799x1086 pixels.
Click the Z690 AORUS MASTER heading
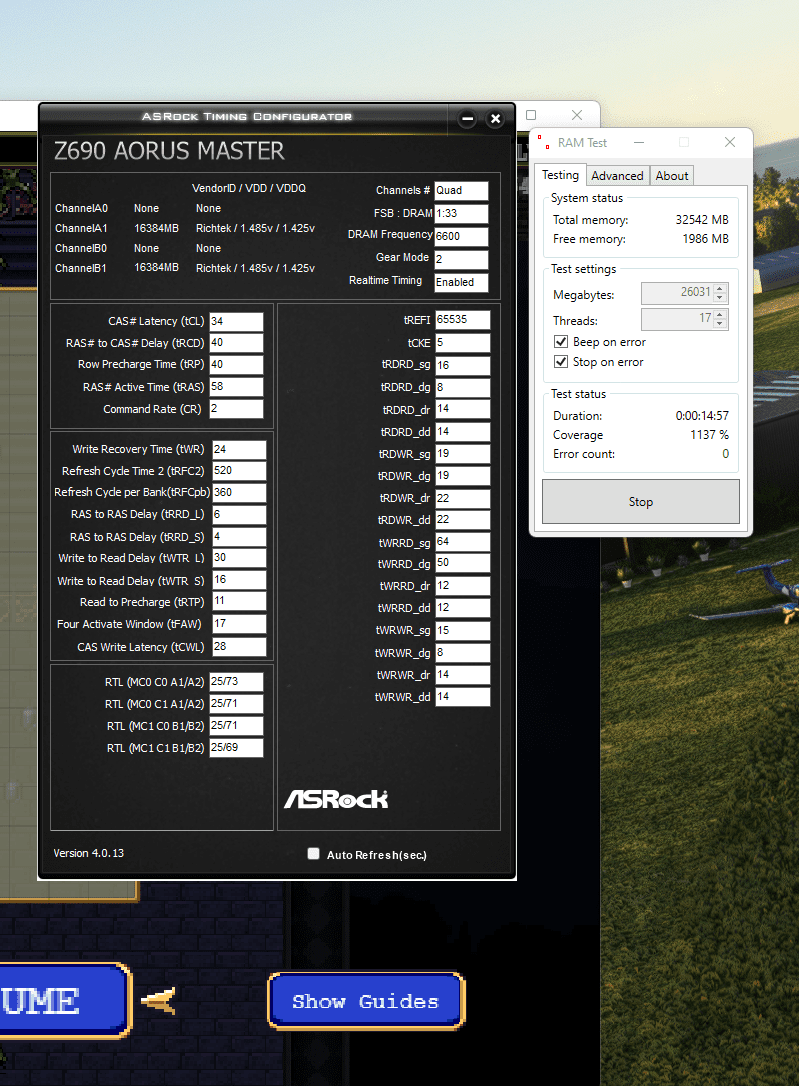(169, 151)
